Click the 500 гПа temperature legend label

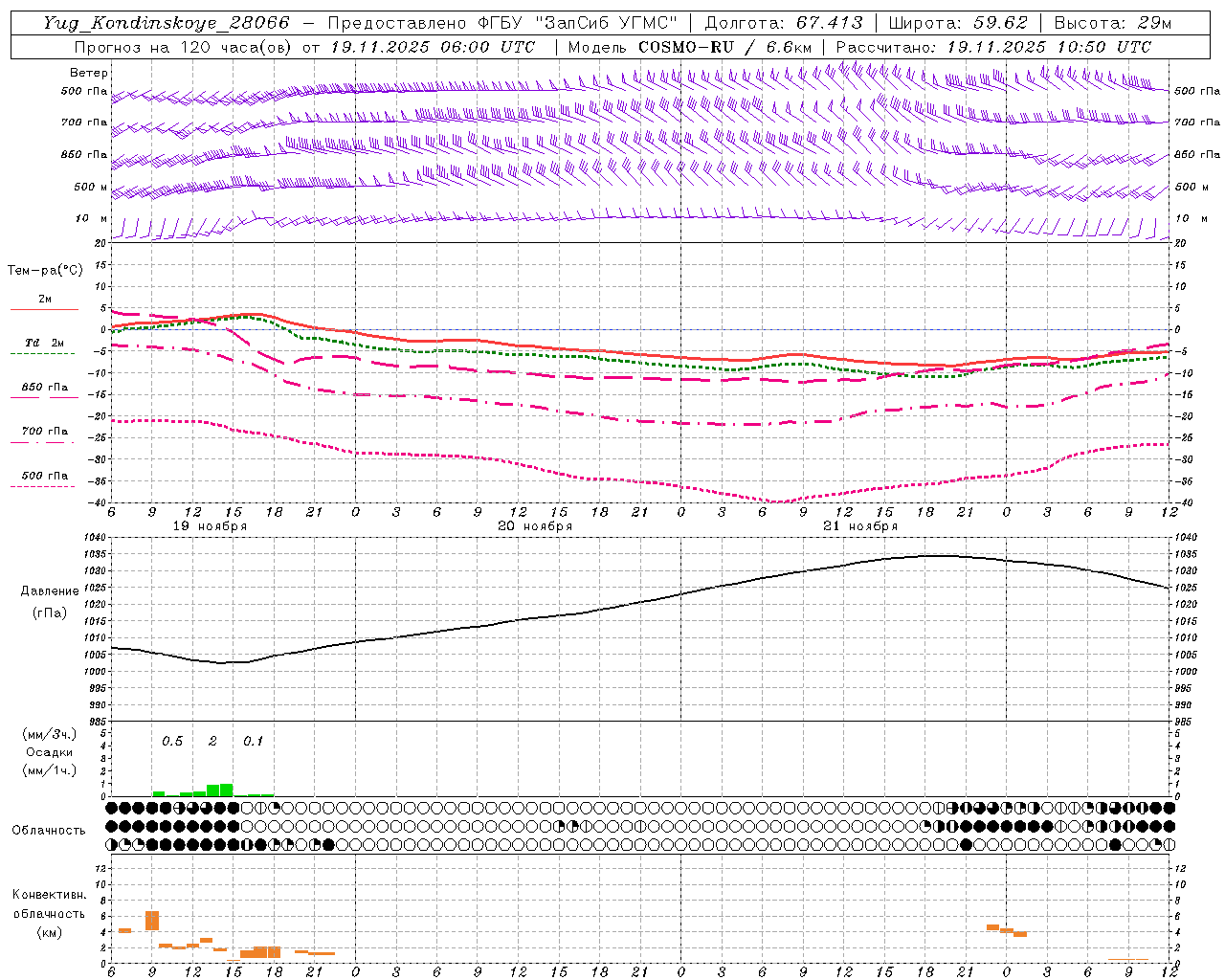[44, 475]
